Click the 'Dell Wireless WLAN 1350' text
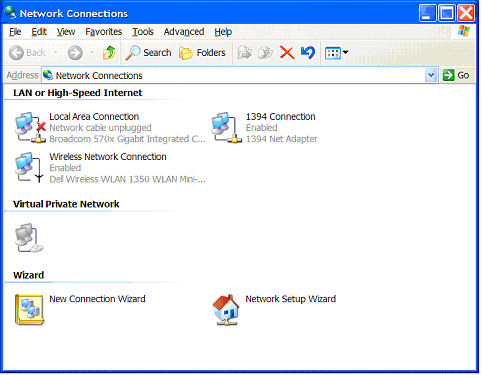 (127, 179)
